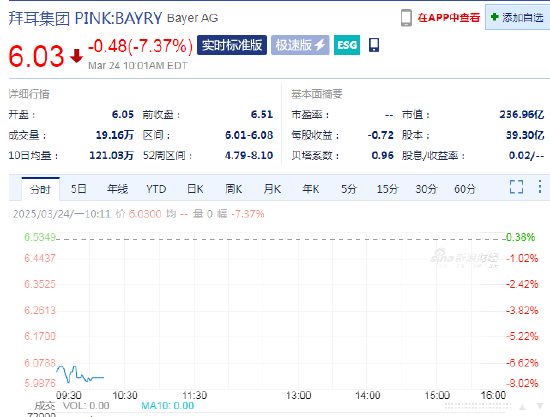The height and width of the screenshot is (417, 550).
Task: Click the blue mobile icon next to ESG
Action: 374,45
